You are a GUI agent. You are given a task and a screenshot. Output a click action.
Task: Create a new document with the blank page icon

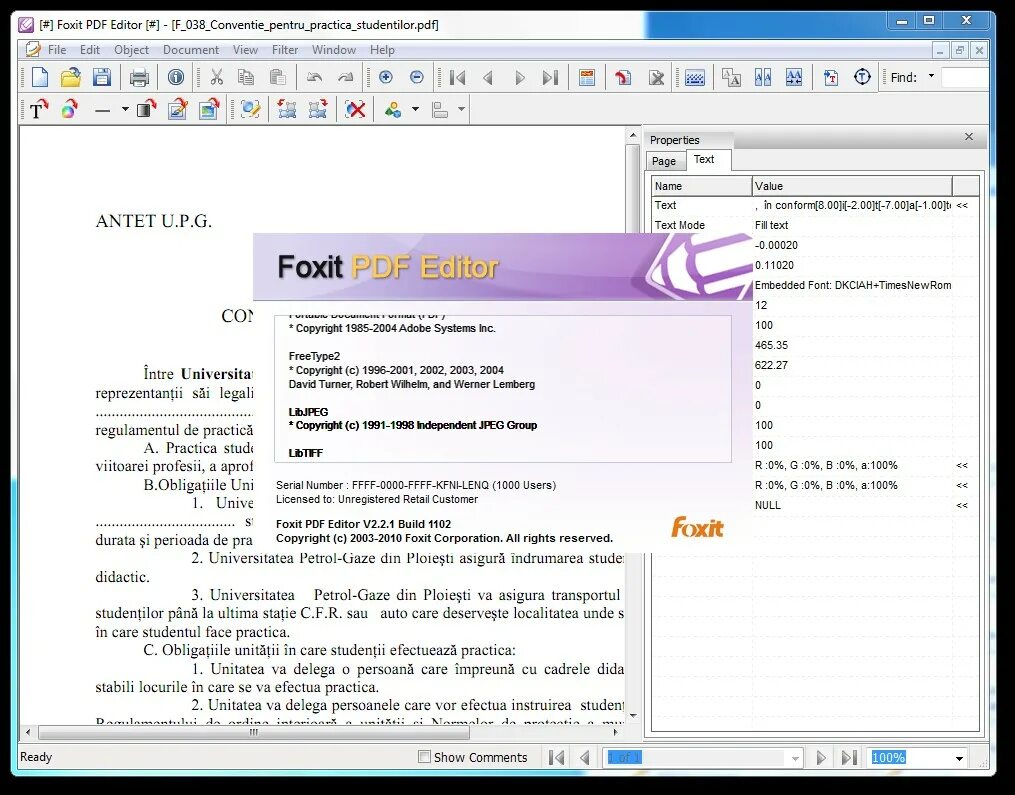tap(39, 78)
